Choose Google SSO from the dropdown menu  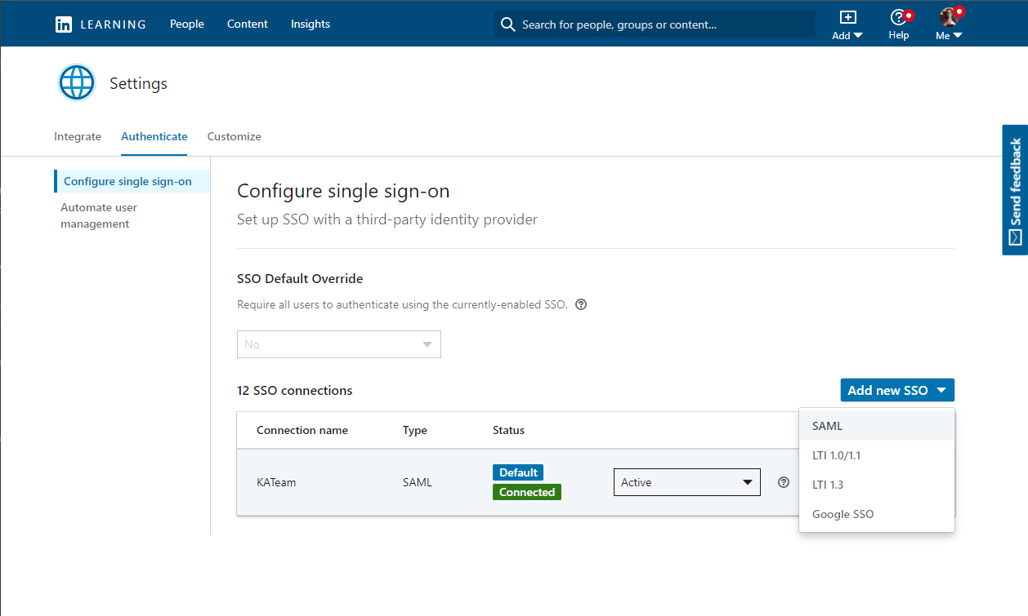(841, 513)
